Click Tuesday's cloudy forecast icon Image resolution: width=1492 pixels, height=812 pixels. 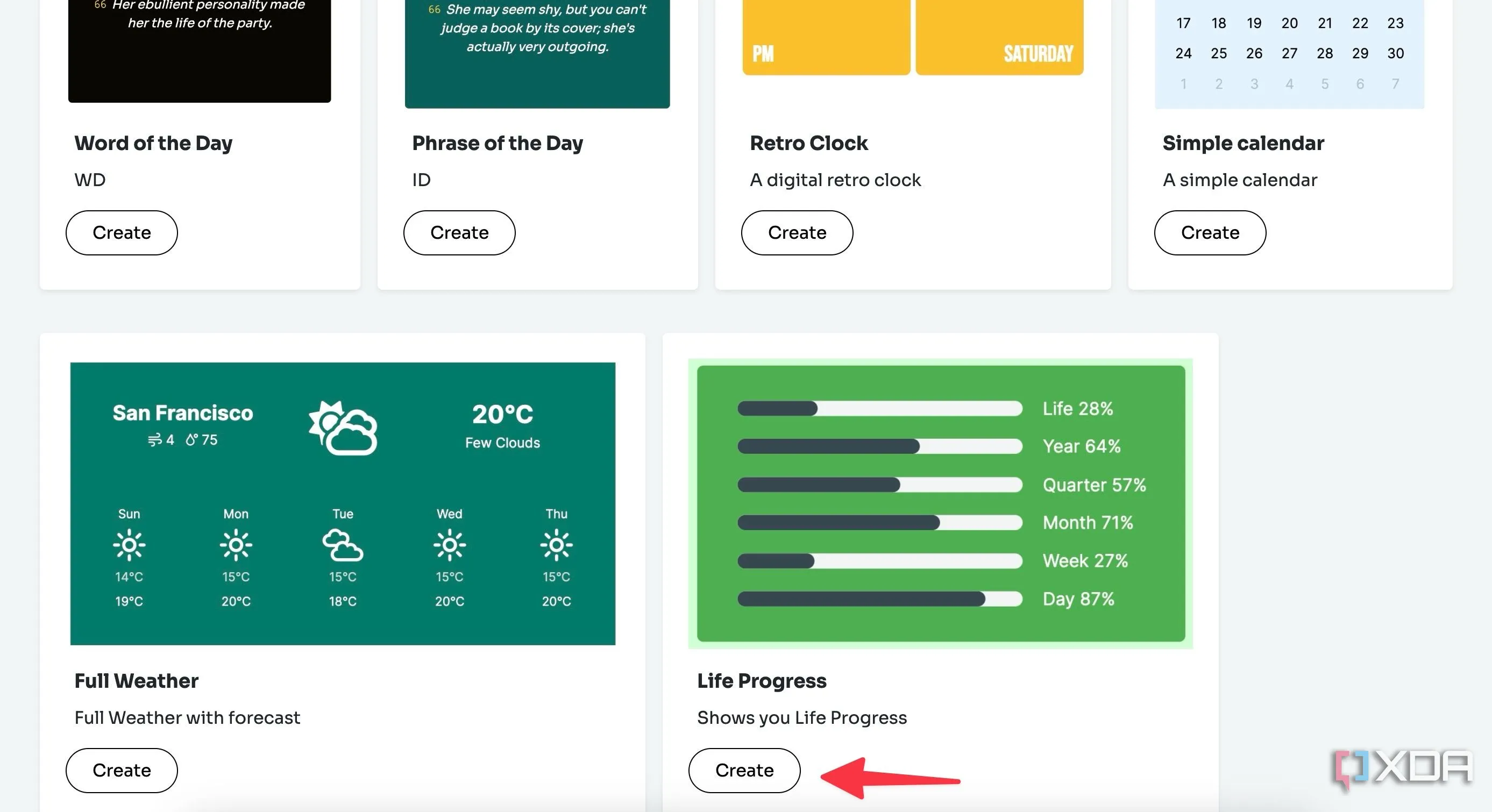342,545
